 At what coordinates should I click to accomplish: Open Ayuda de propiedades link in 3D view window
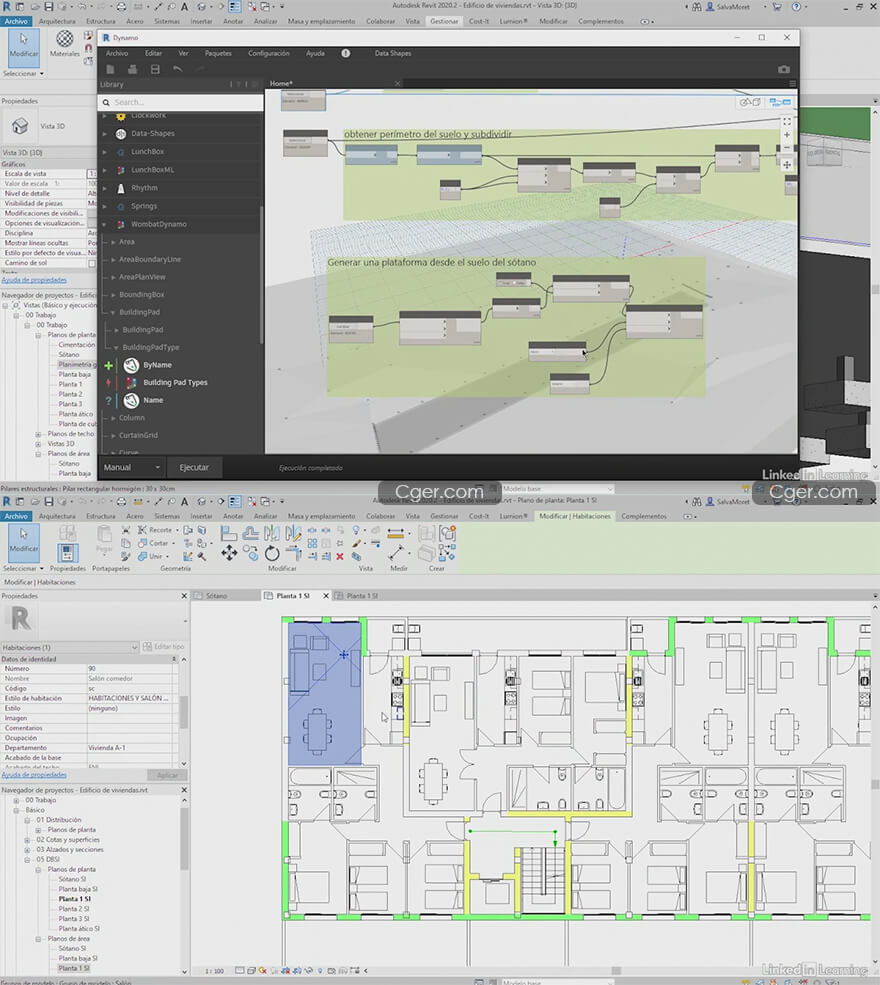34,280
